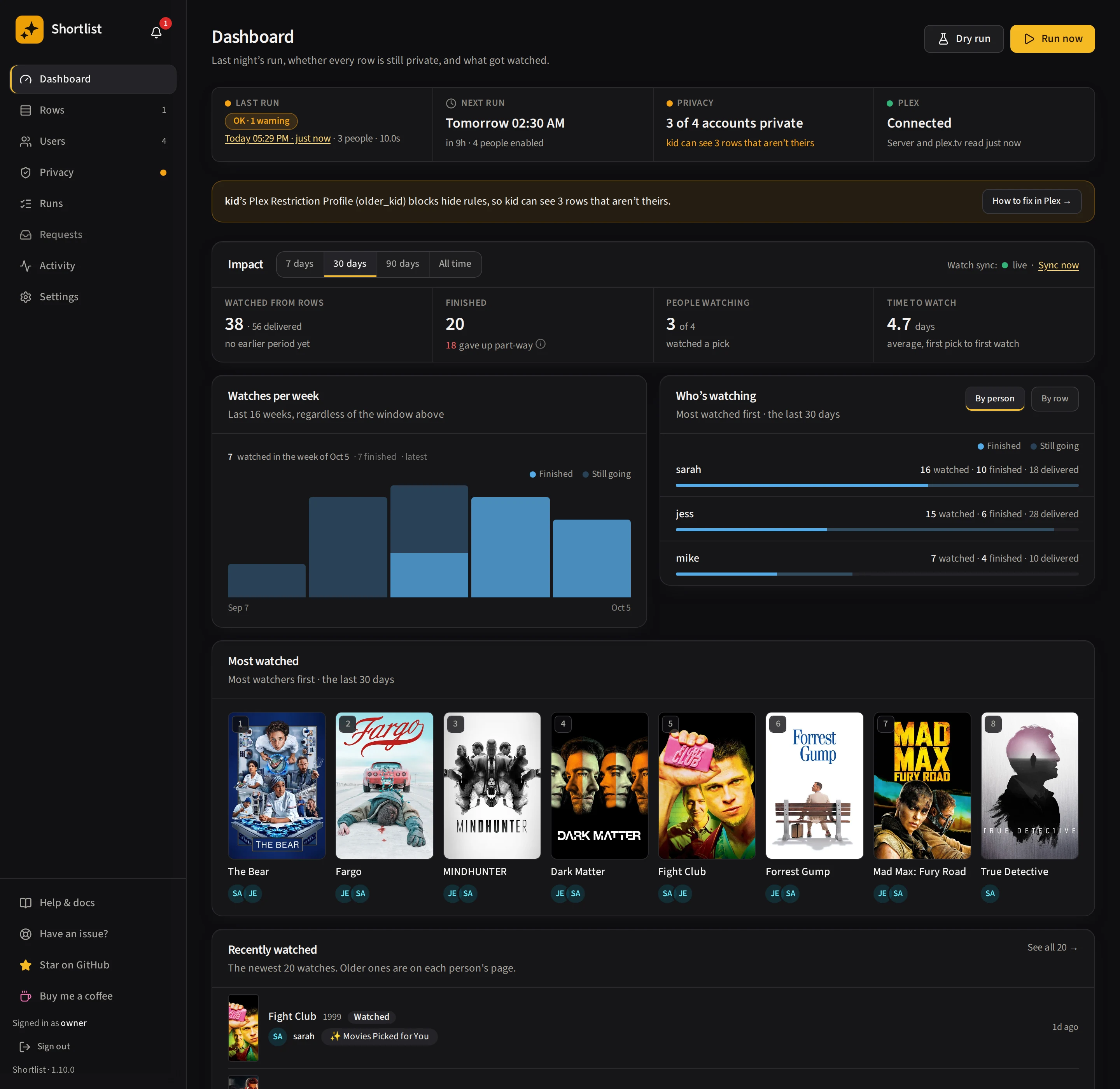The image size is (1120, 1089).
Task: Click the SA avatar under Fight Club poster
Action: coord(667,893)
